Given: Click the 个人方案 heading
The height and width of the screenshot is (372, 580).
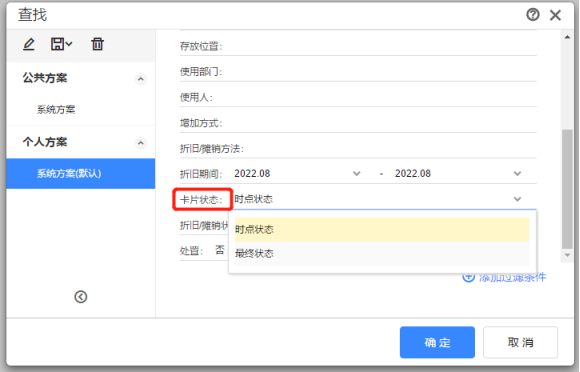Looking at the screenshot, I should pyautogui.click(x=45, y=142).
